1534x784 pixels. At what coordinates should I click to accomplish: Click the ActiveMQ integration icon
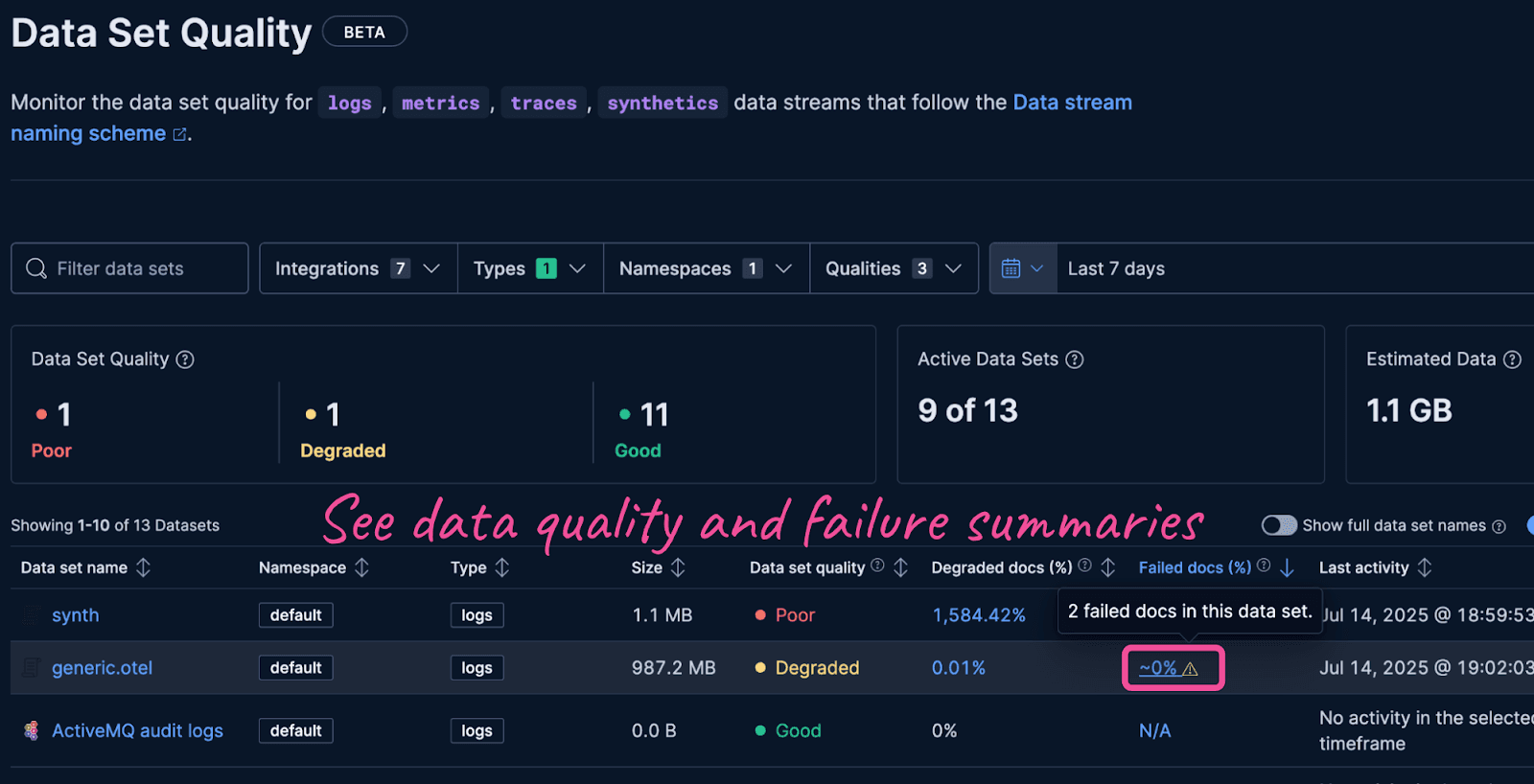[x=32, y=730]
